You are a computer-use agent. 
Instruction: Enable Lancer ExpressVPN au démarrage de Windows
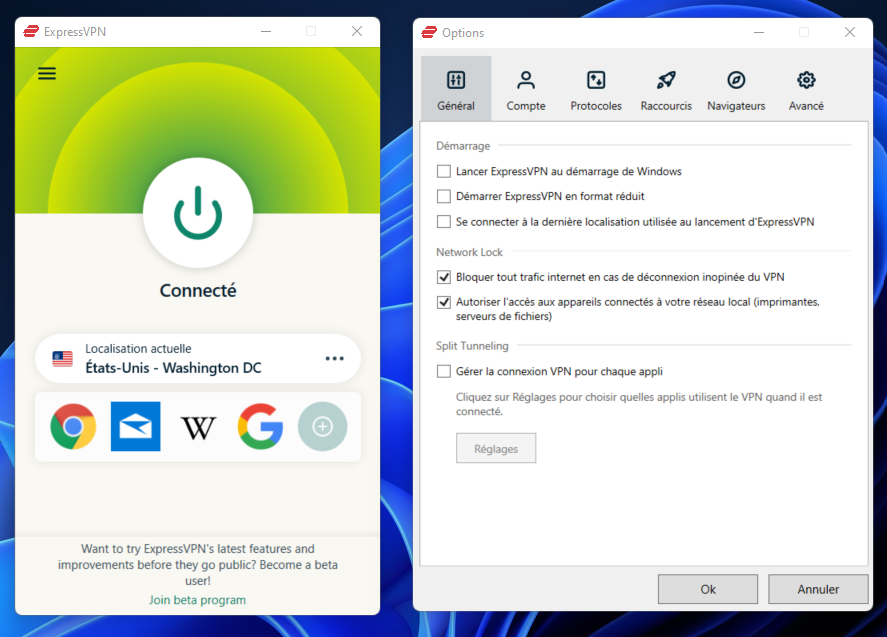[444, 171]
